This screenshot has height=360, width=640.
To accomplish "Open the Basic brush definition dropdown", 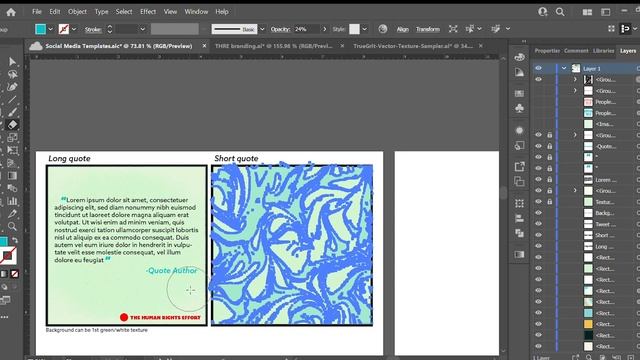I will (x=262, y=29).
